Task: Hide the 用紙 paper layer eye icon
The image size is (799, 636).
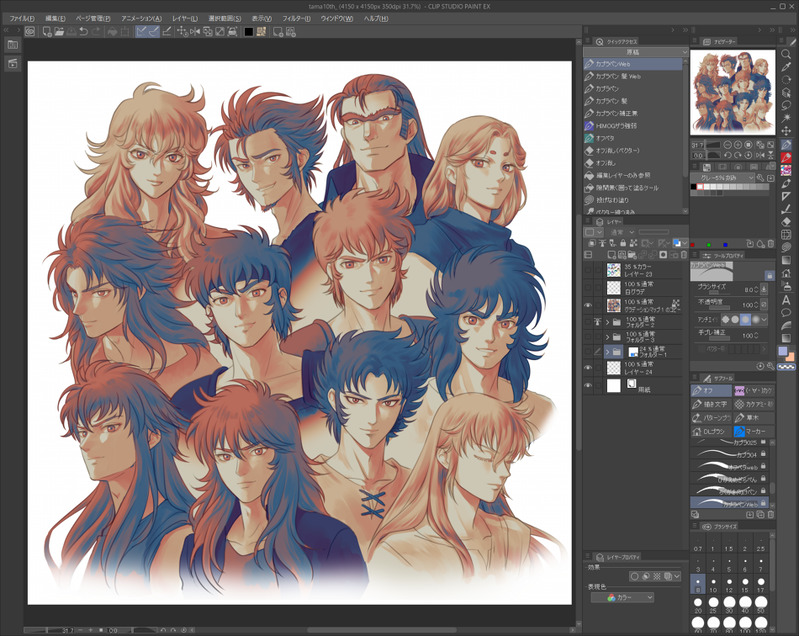Action: coord(588,386)
